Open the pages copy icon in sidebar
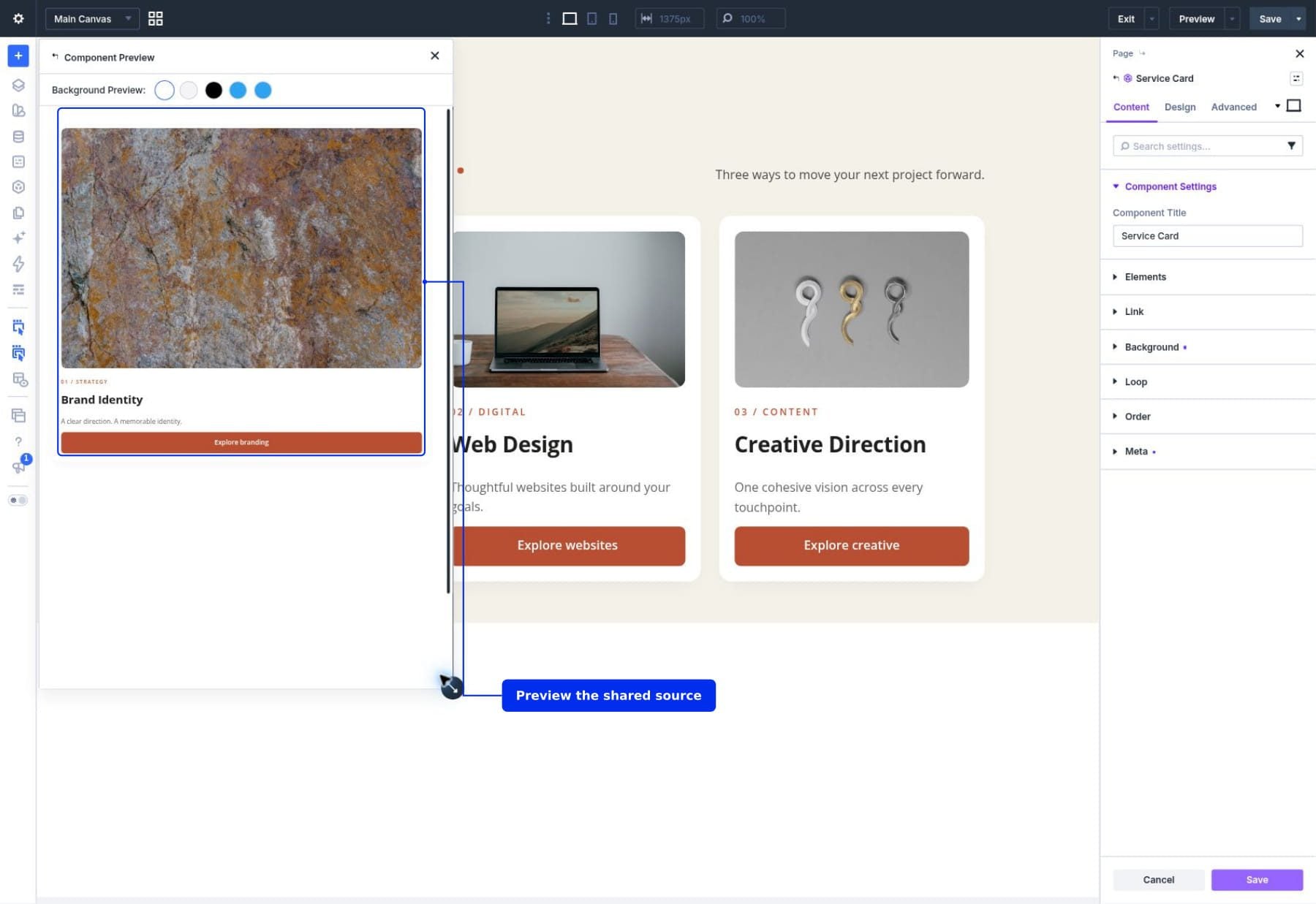 tap(18, 213)
